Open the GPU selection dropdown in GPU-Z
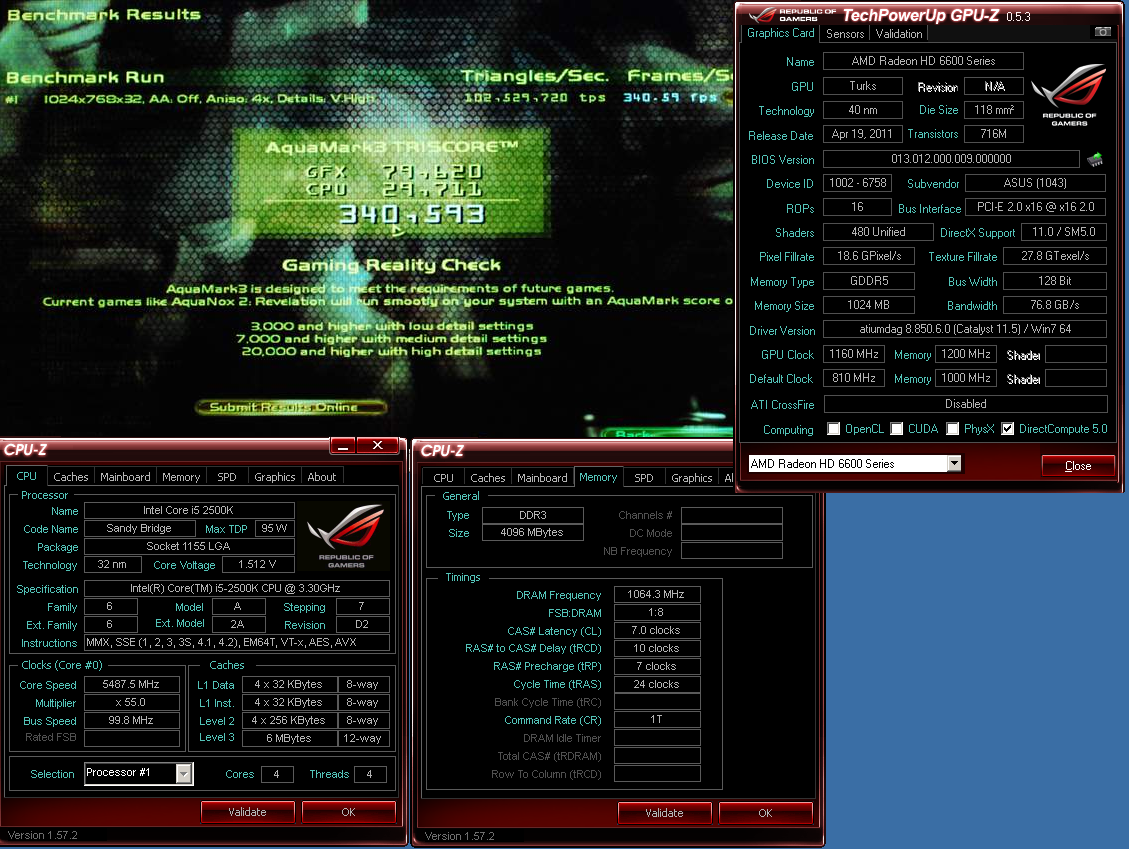Screen dimensions: 1129x849 tap(954, 464)
